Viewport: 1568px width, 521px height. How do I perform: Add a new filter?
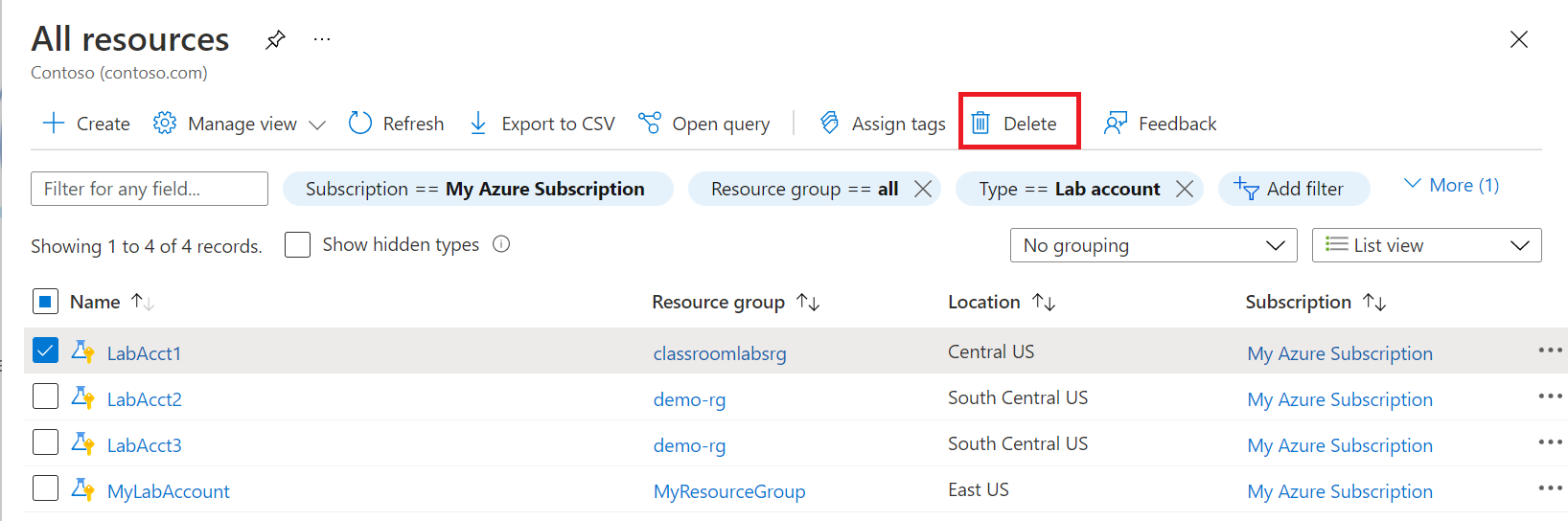click(x=1294, y=189)
